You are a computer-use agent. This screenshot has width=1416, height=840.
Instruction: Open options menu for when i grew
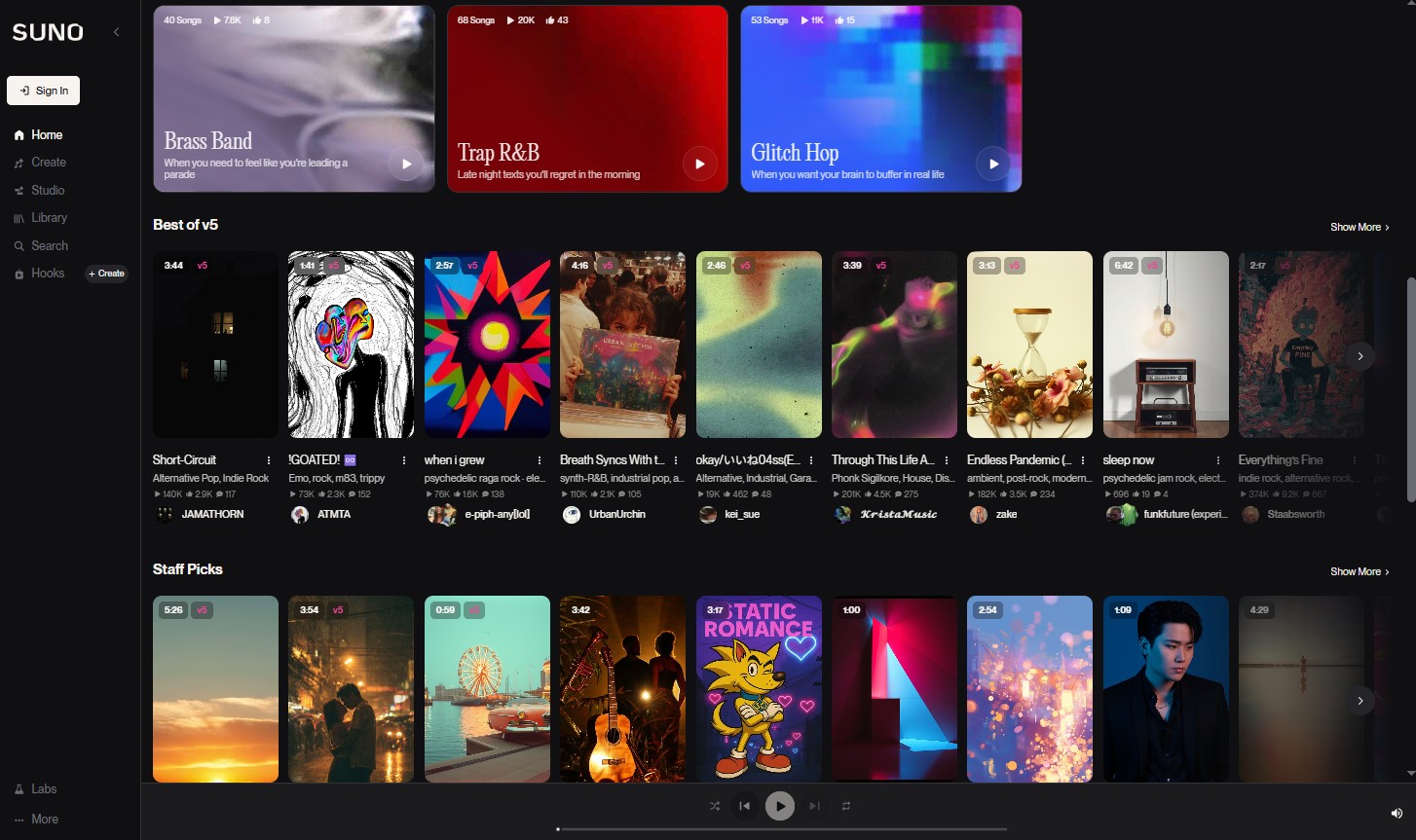(x=540, y=460)
